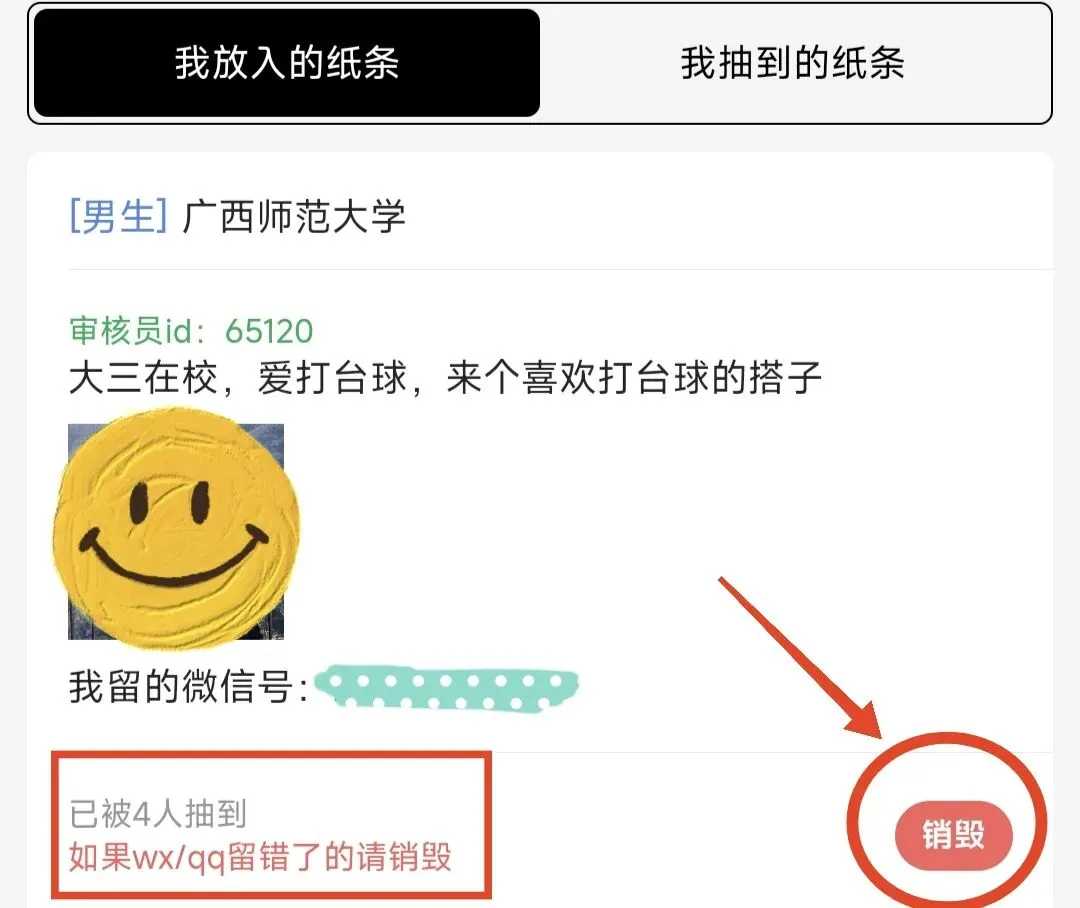The height and width of the screenshot is (908, 1080).
Task: Switch to the 我抽到的纸条 tab
Action: click(x=793, y=63)
